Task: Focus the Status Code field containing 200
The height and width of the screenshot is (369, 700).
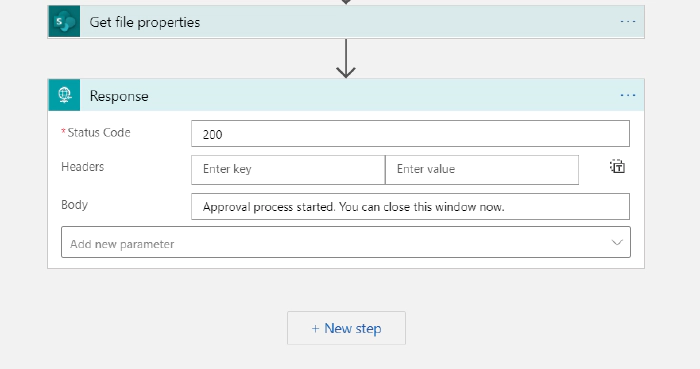Action: pos(410,133)
